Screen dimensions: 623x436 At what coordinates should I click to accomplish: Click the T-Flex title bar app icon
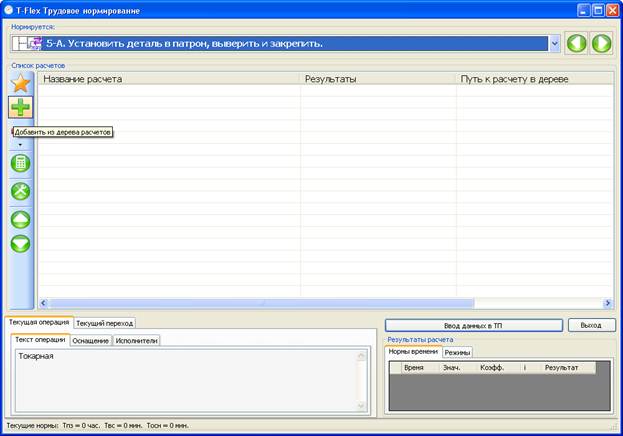[x=8, y=10]
